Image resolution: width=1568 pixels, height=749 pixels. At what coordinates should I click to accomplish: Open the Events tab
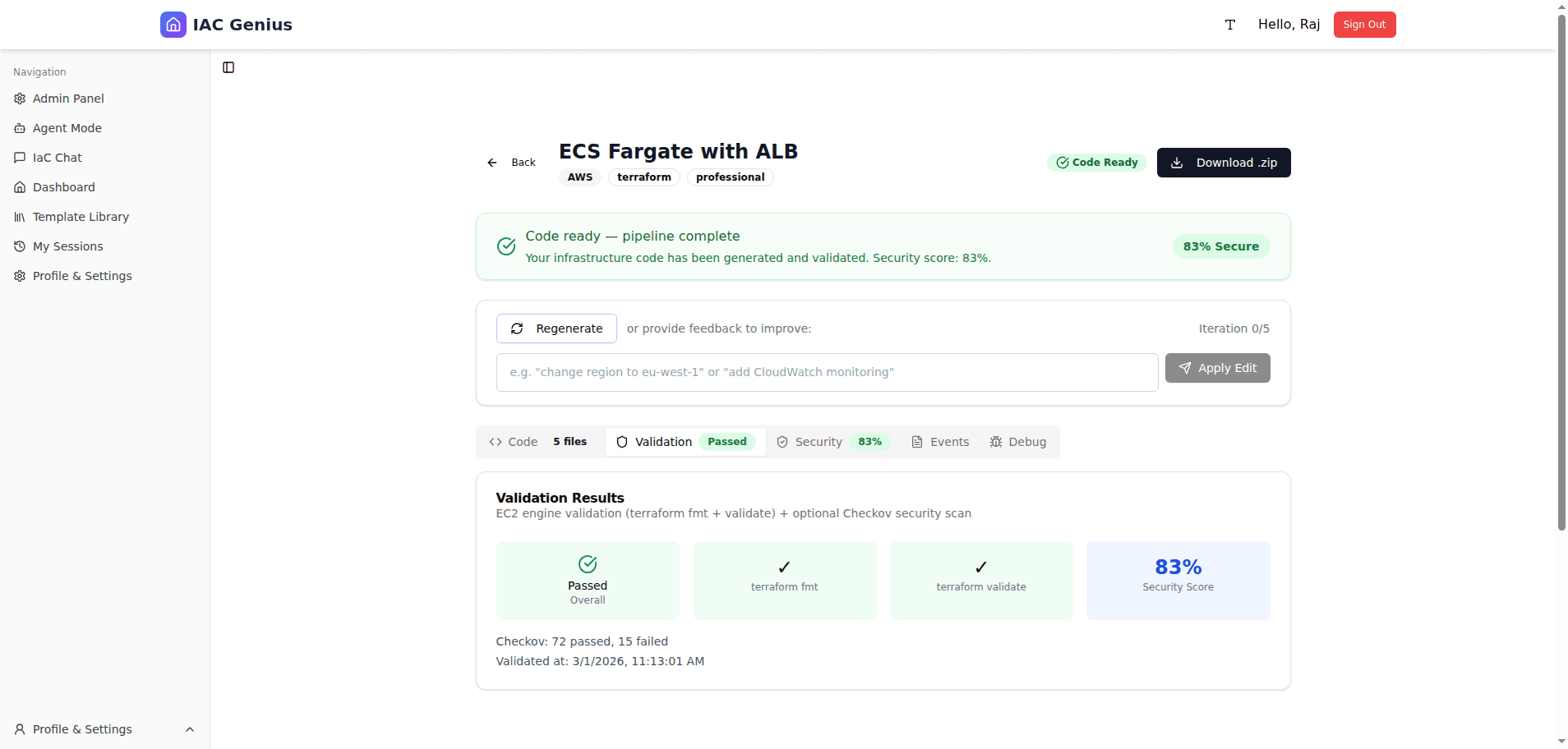[940, 442]
